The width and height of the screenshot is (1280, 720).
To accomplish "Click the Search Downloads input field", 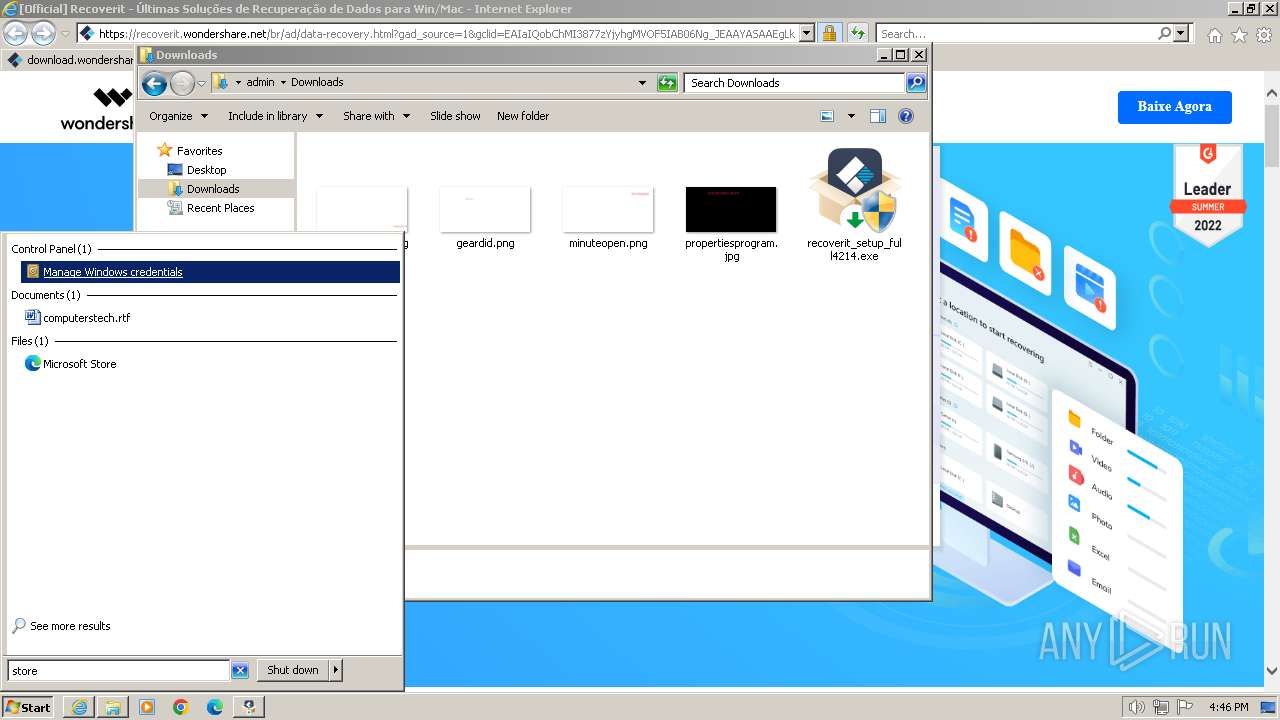I will point(795,83).
